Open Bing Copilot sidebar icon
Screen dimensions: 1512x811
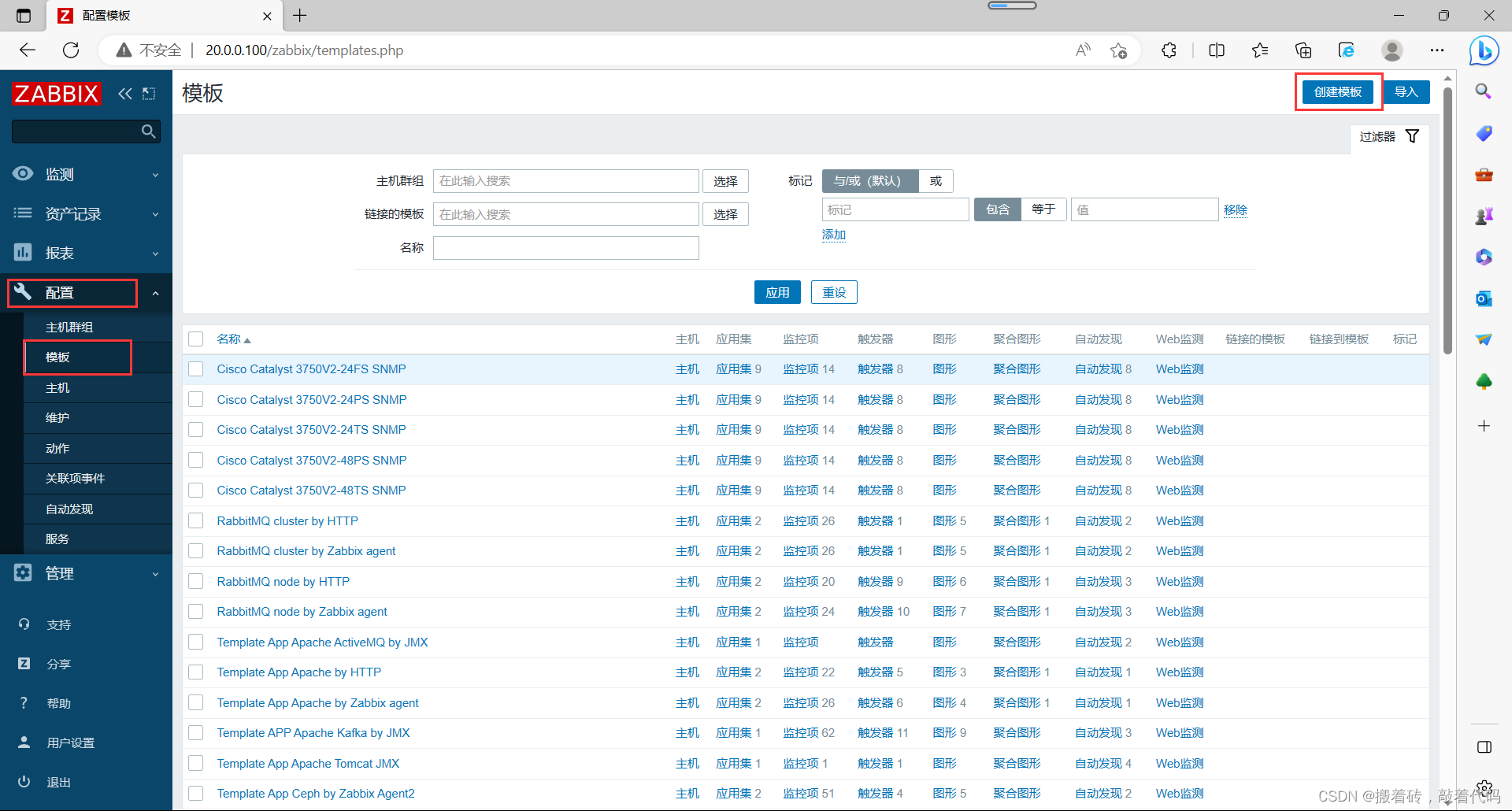tap(1484, 50)
